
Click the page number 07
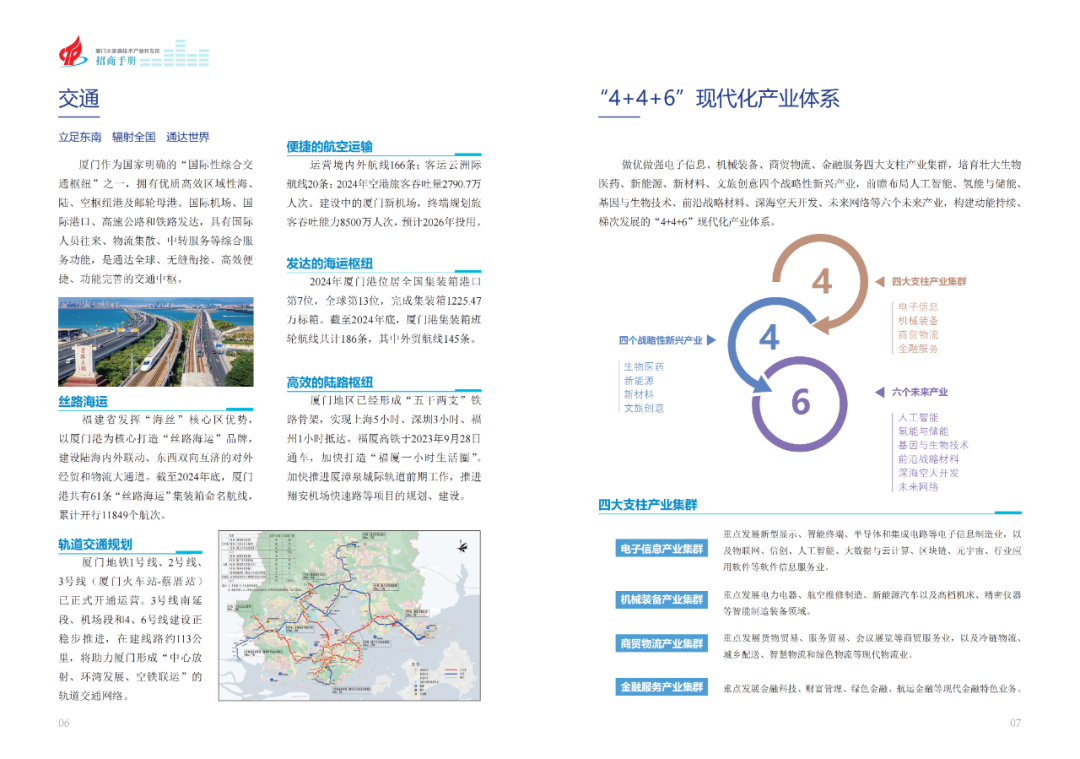(1014, 723)
